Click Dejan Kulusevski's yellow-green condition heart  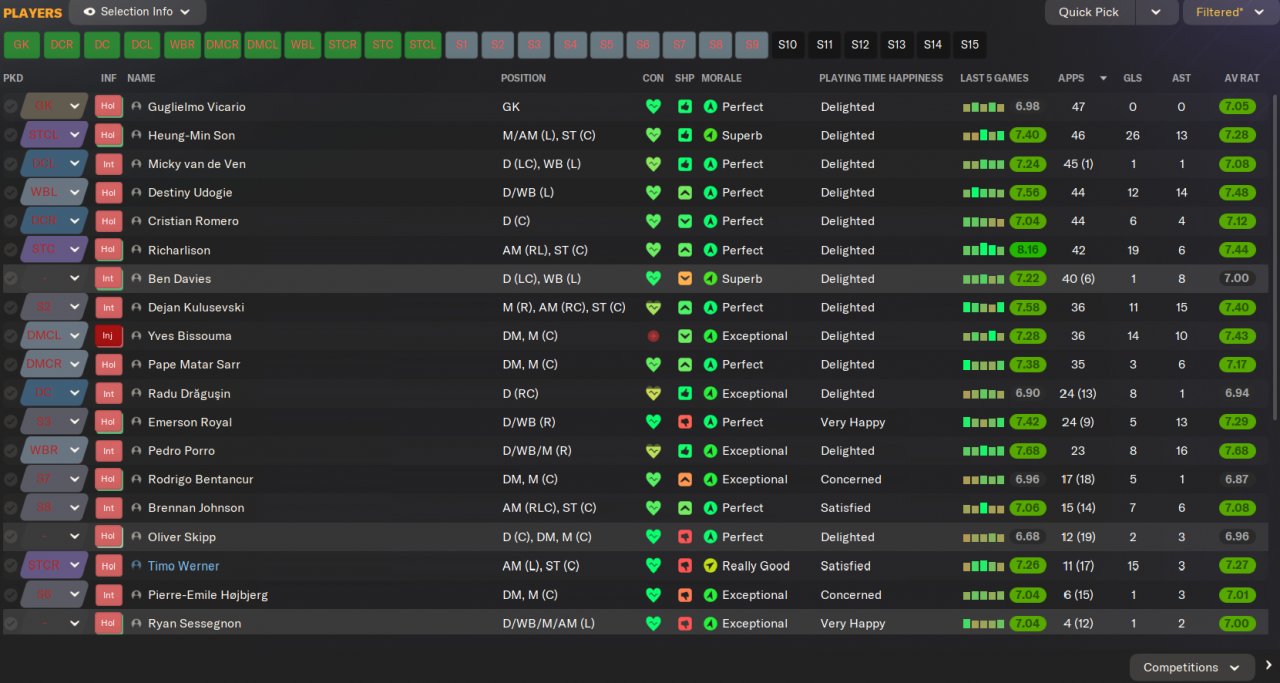click(x=653, y=308)
